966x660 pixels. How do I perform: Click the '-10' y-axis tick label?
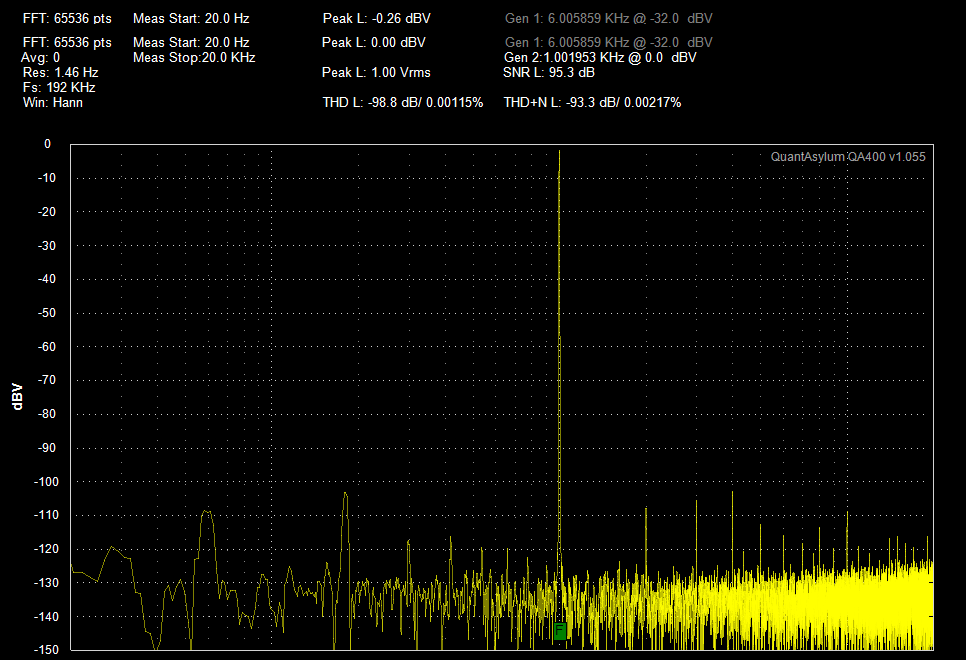pyautogui.click(x=47, y=178)
